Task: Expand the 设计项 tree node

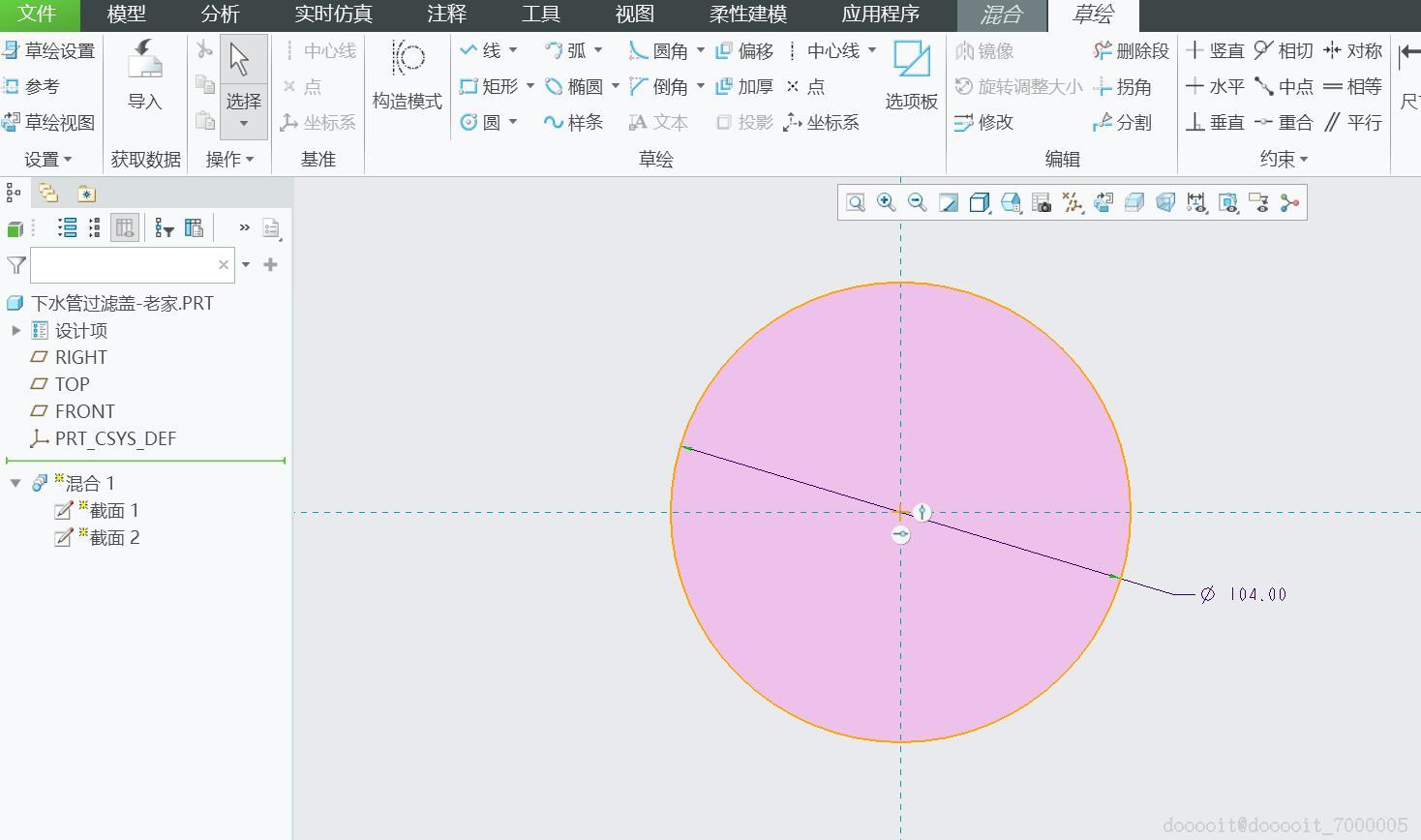Action: pyautogui.click(x=16, y=330)
